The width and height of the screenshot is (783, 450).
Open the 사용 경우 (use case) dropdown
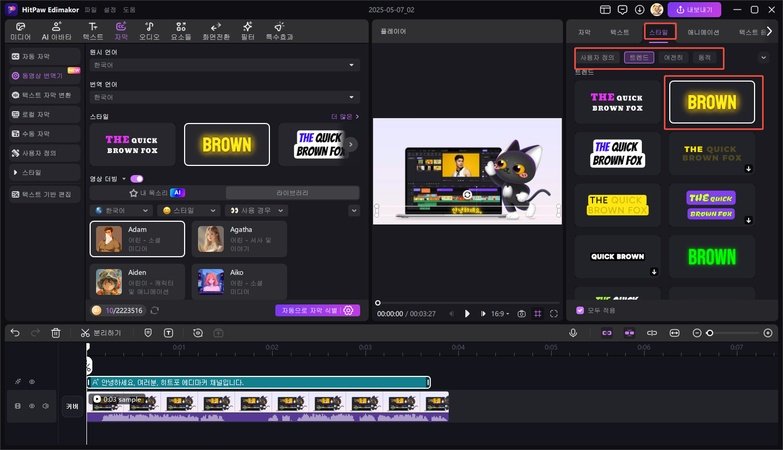point(257,211)
